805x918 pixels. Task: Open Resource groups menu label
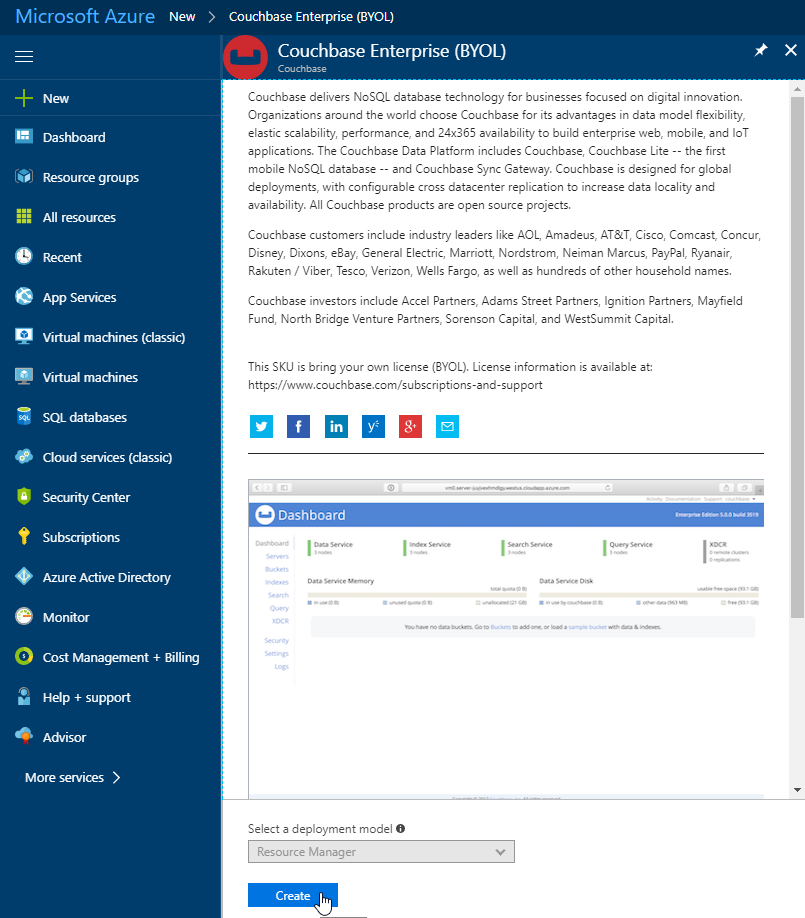pos(91,177)
